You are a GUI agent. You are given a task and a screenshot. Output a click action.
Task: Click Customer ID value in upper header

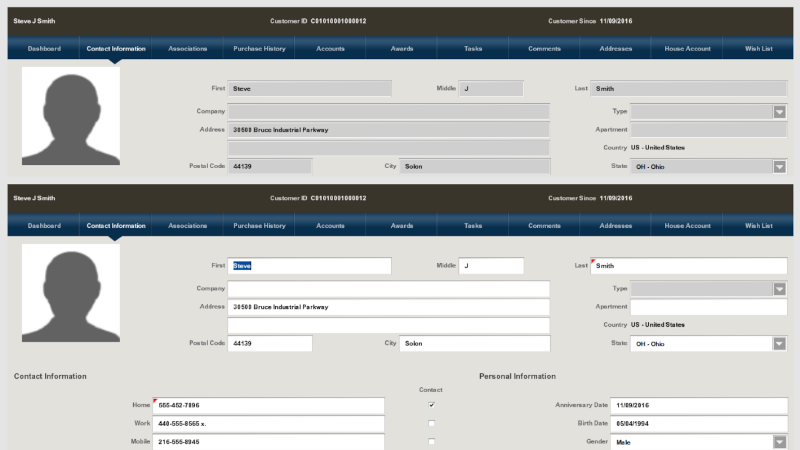tap(338, 21)
